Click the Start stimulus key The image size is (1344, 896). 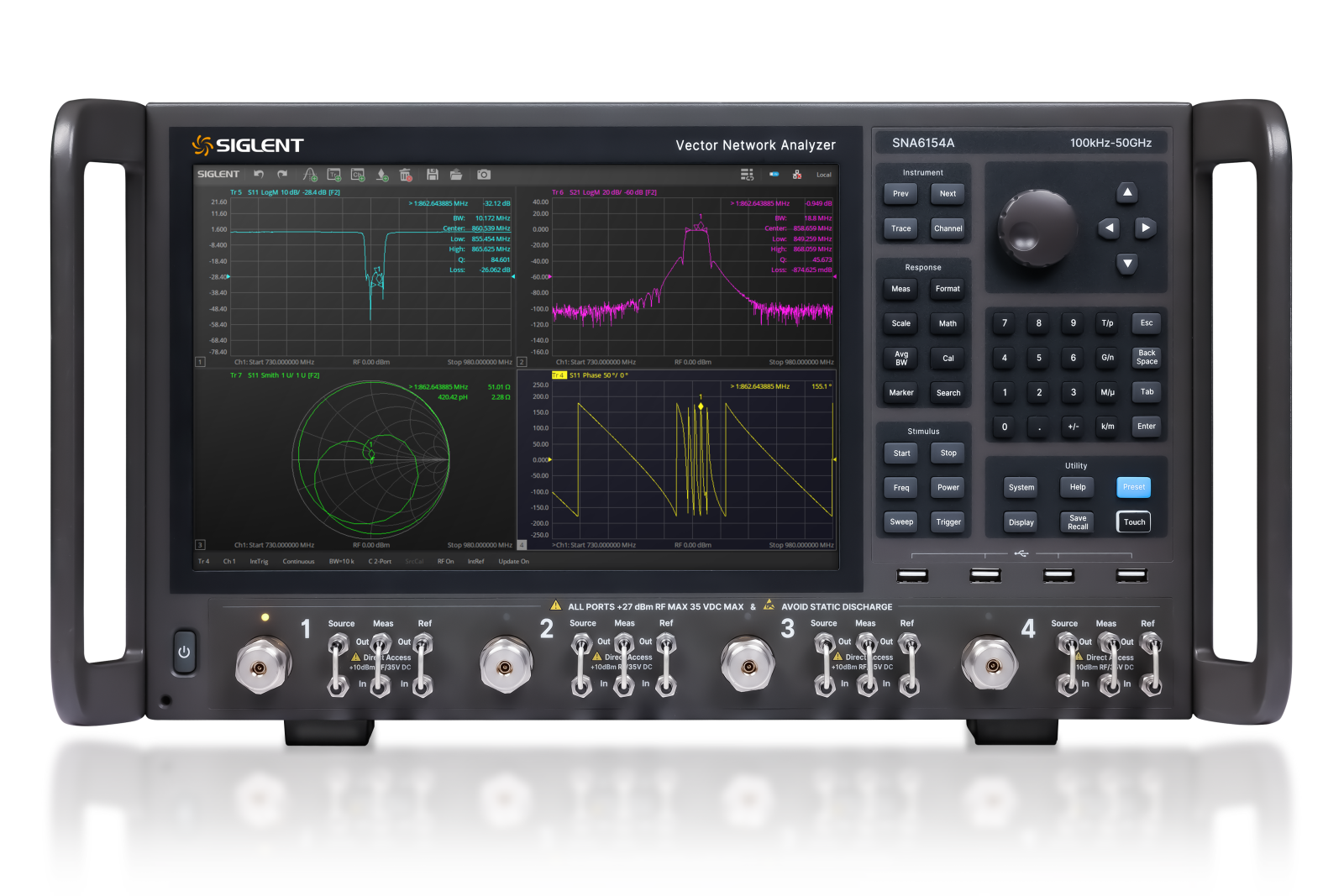tap(901, 453)
